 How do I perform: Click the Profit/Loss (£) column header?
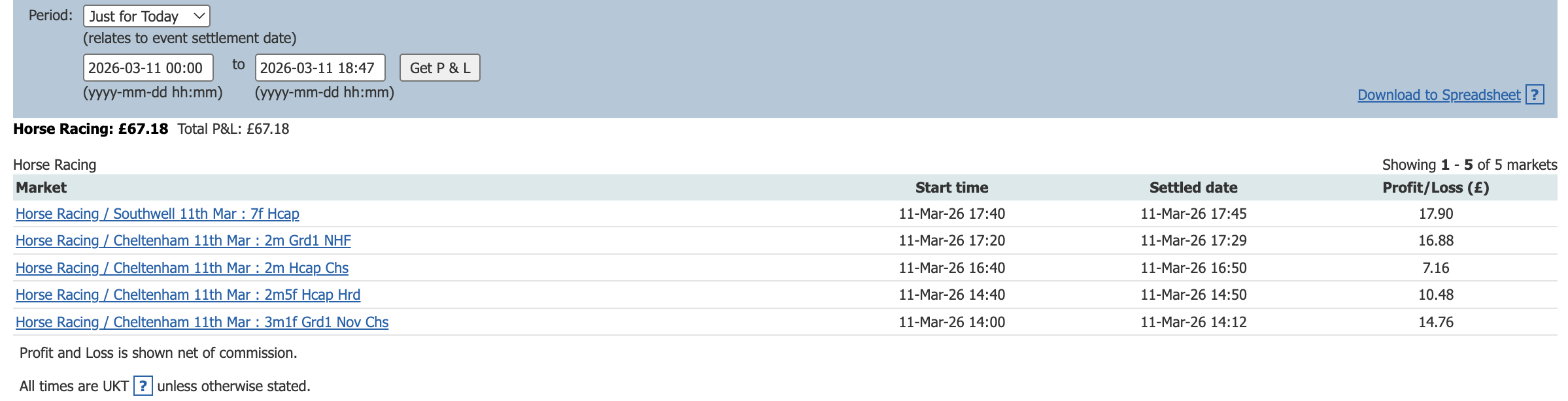pos(1435,188)
